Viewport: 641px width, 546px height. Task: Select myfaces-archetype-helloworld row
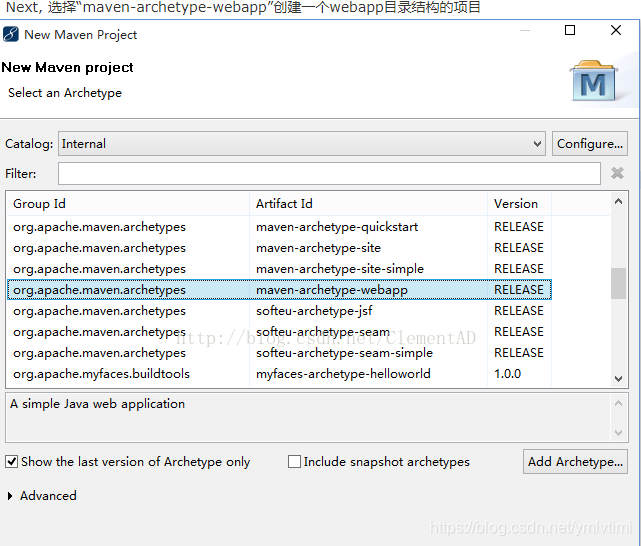[279, 374]
